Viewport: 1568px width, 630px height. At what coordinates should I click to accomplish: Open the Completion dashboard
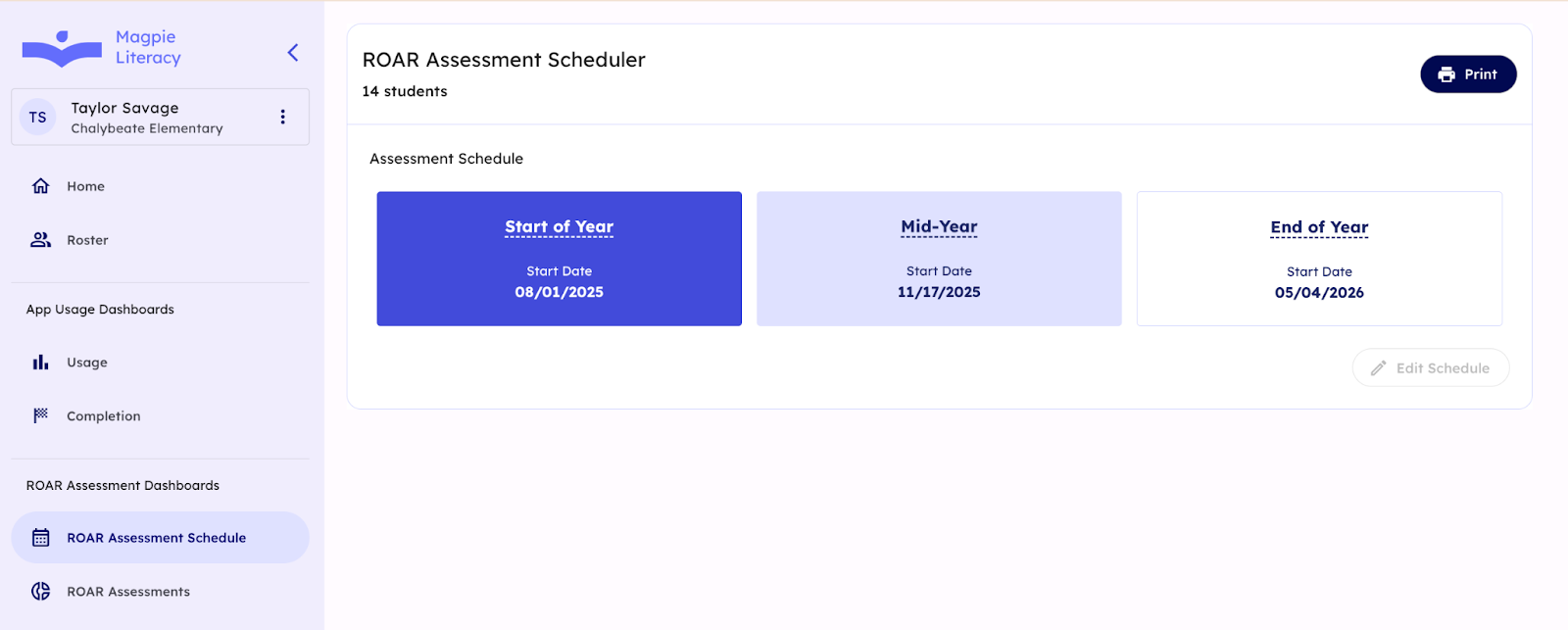[x=103, y=416]
